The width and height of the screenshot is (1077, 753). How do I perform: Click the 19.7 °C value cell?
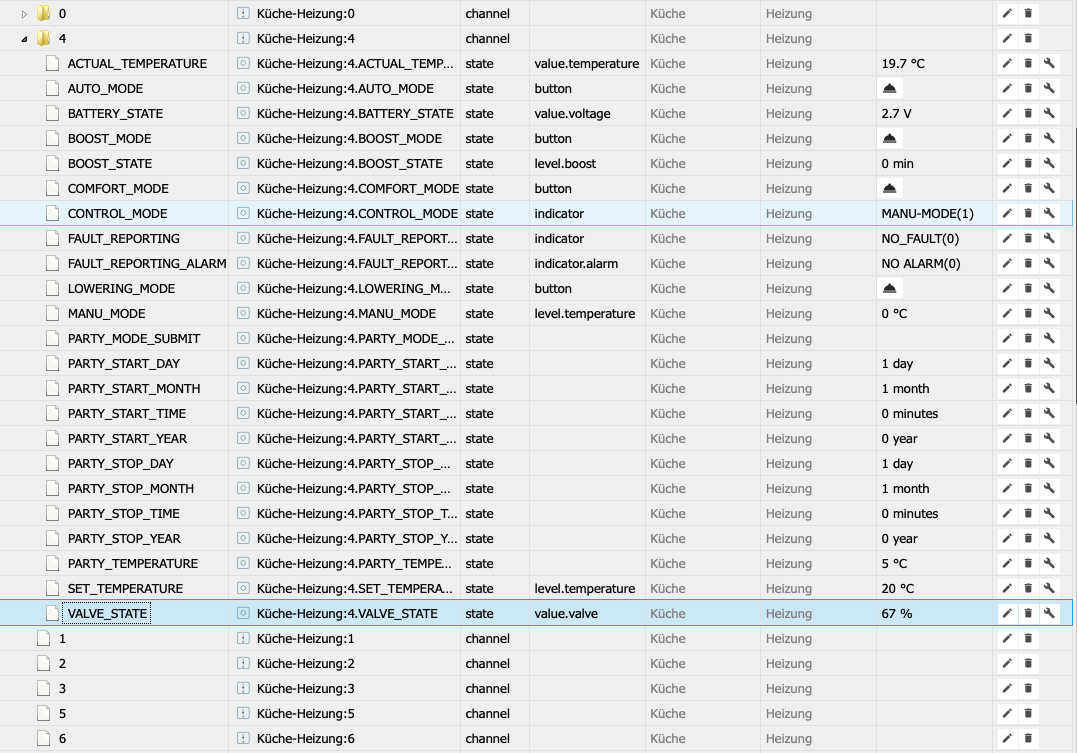pos(903,63)
